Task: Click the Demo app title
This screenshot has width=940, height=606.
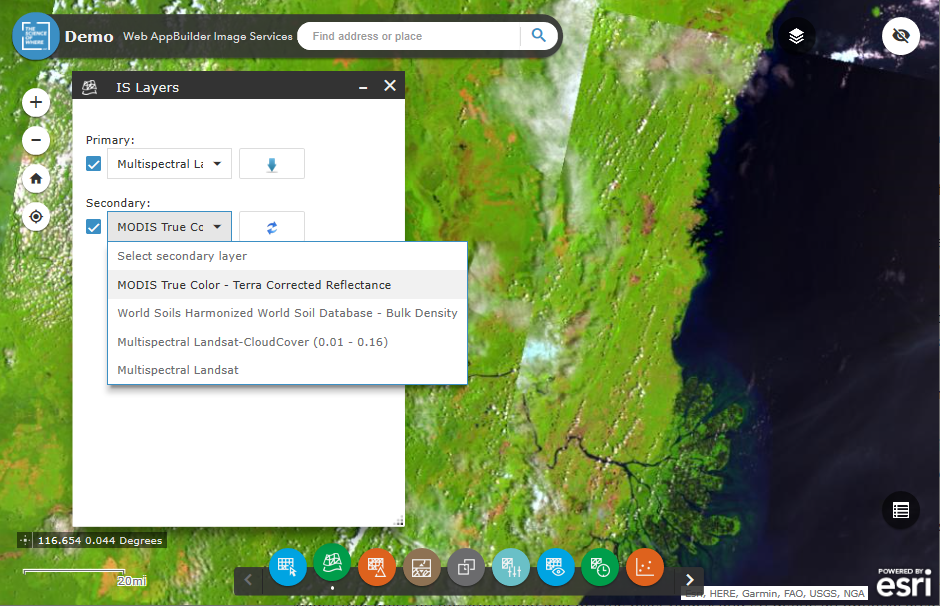Action: pyautogui.click(x=89, y=37)
